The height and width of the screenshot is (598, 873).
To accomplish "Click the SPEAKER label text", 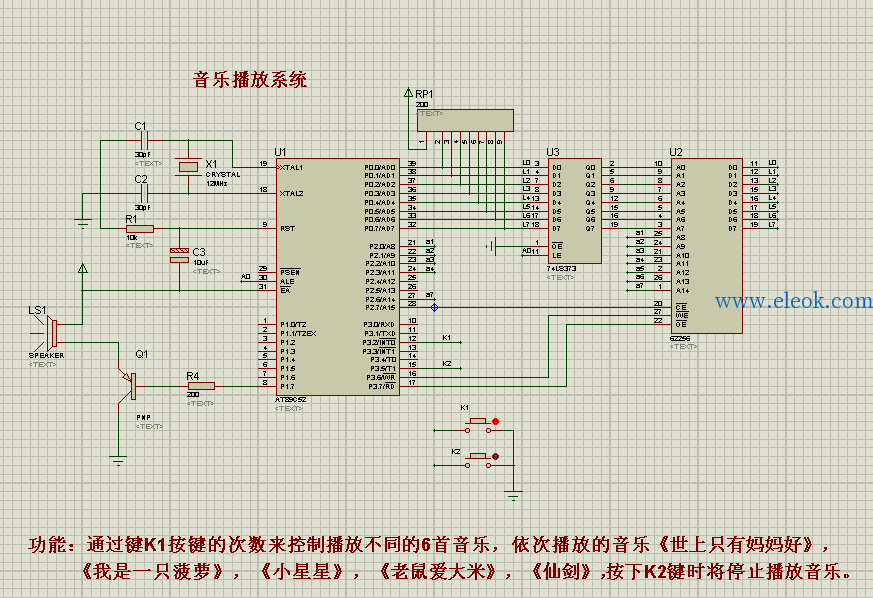I will point(46,355).
